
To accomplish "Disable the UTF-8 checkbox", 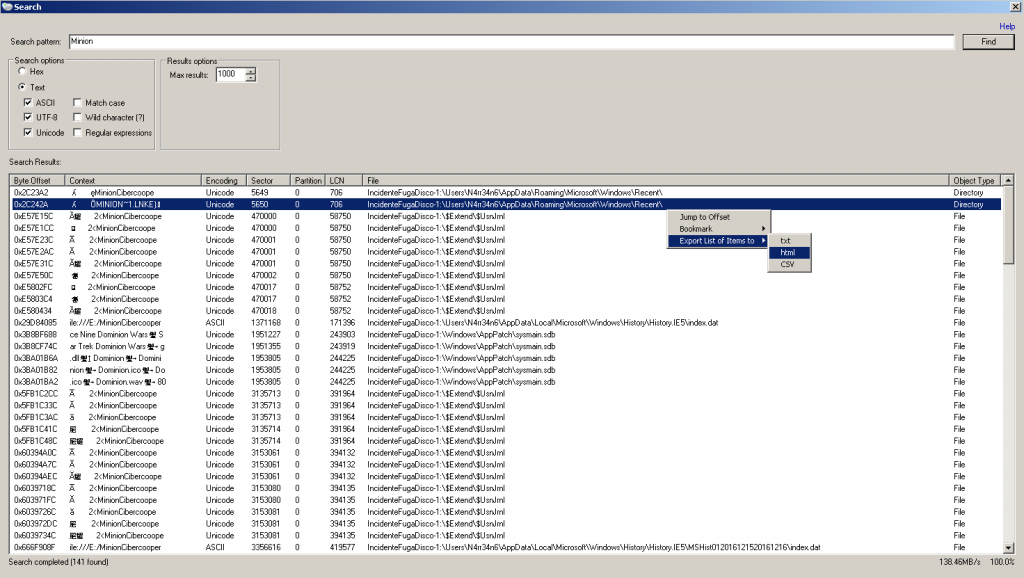I will coord(27,118).
